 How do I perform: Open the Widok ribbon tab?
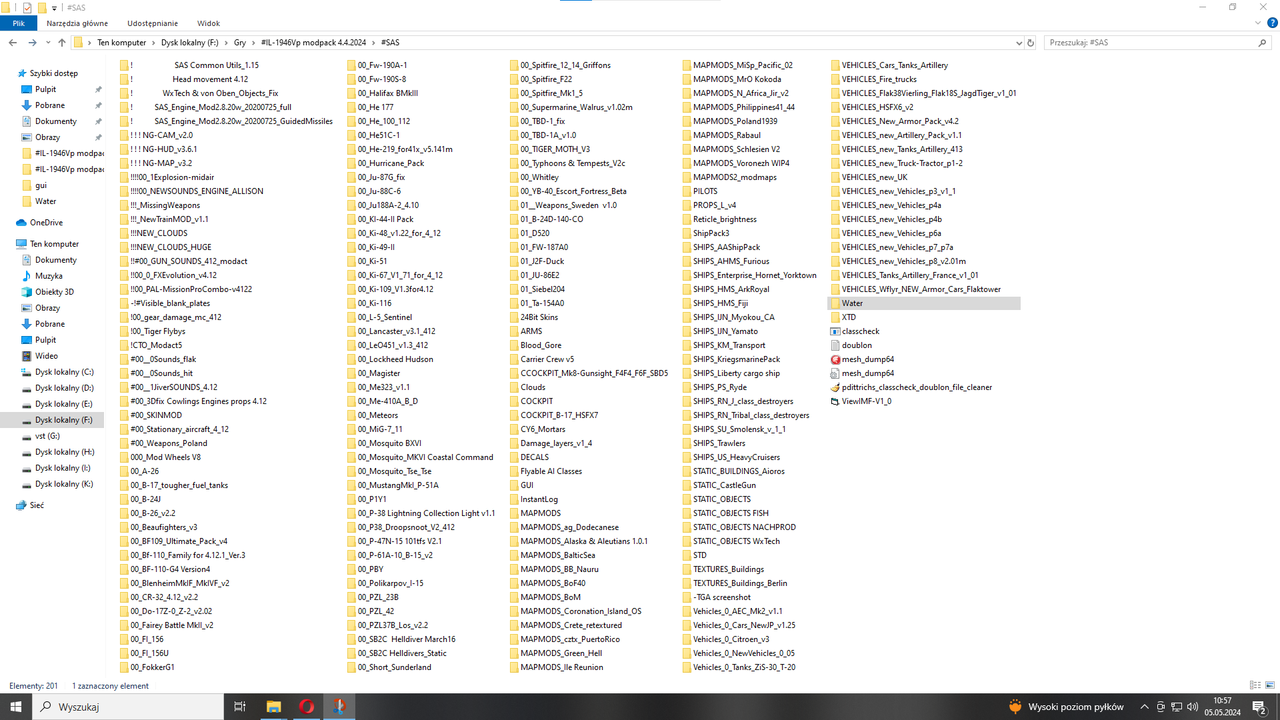pyautogui.click(x=209, y=22)
